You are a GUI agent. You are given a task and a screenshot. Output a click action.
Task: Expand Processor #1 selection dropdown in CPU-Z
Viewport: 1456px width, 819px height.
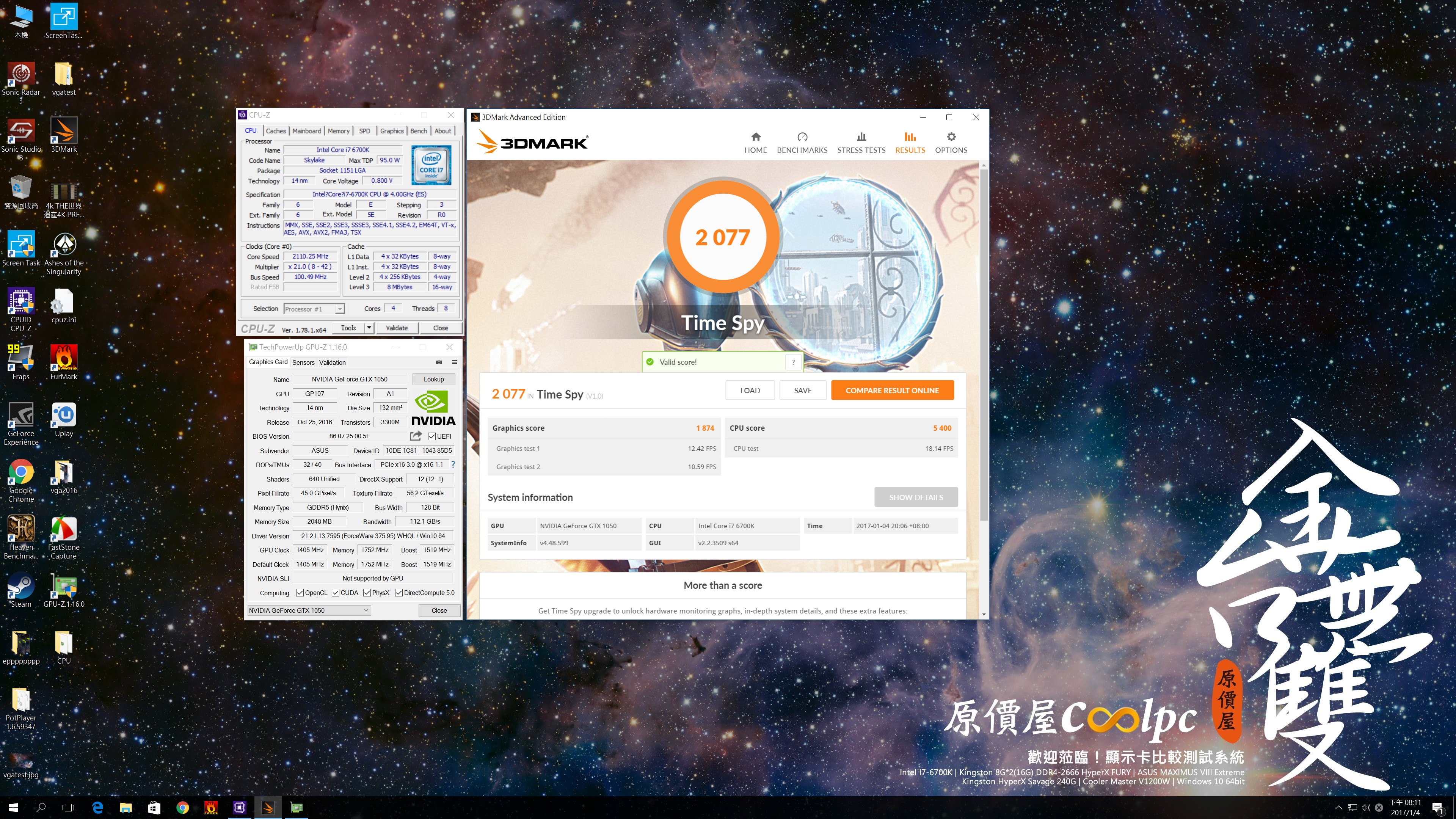[339, 309]
